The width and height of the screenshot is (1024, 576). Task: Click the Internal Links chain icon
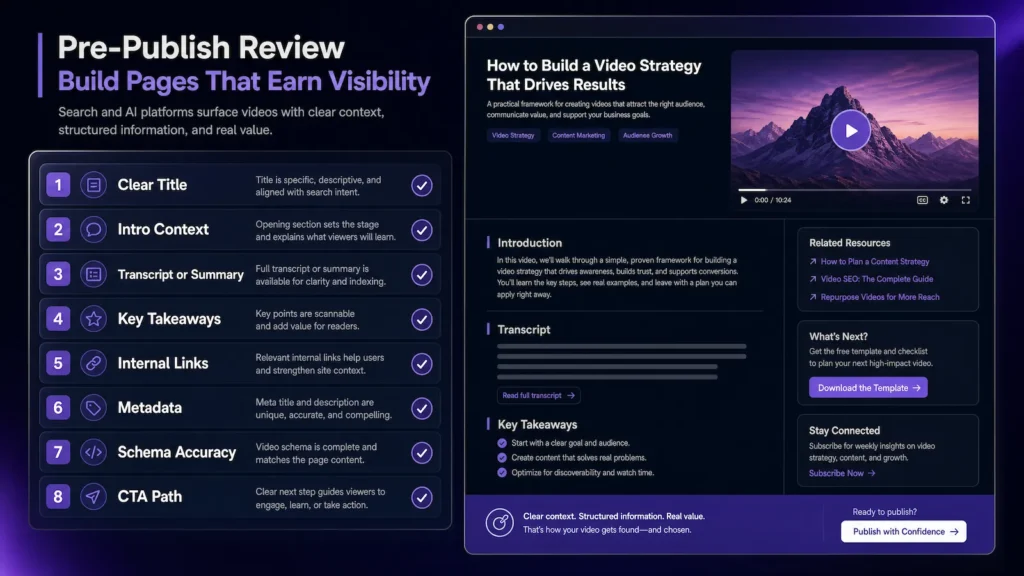[93, 363]
